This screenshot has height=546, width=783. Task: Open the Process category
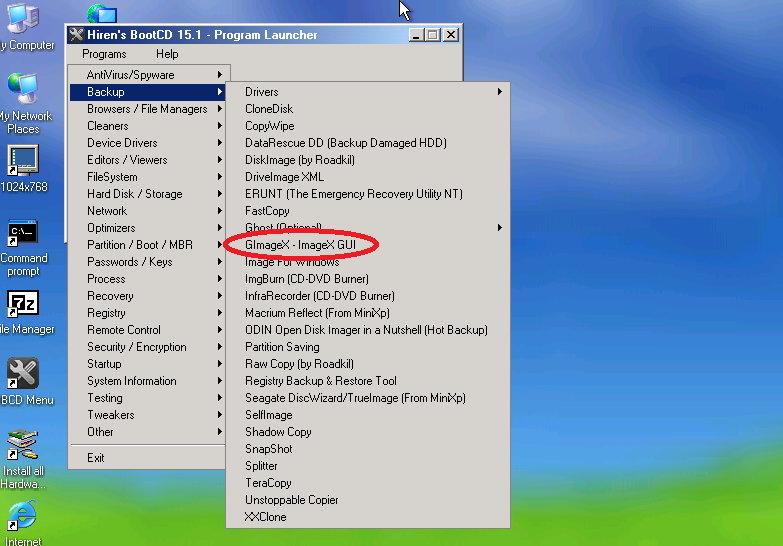pos(148,279)
